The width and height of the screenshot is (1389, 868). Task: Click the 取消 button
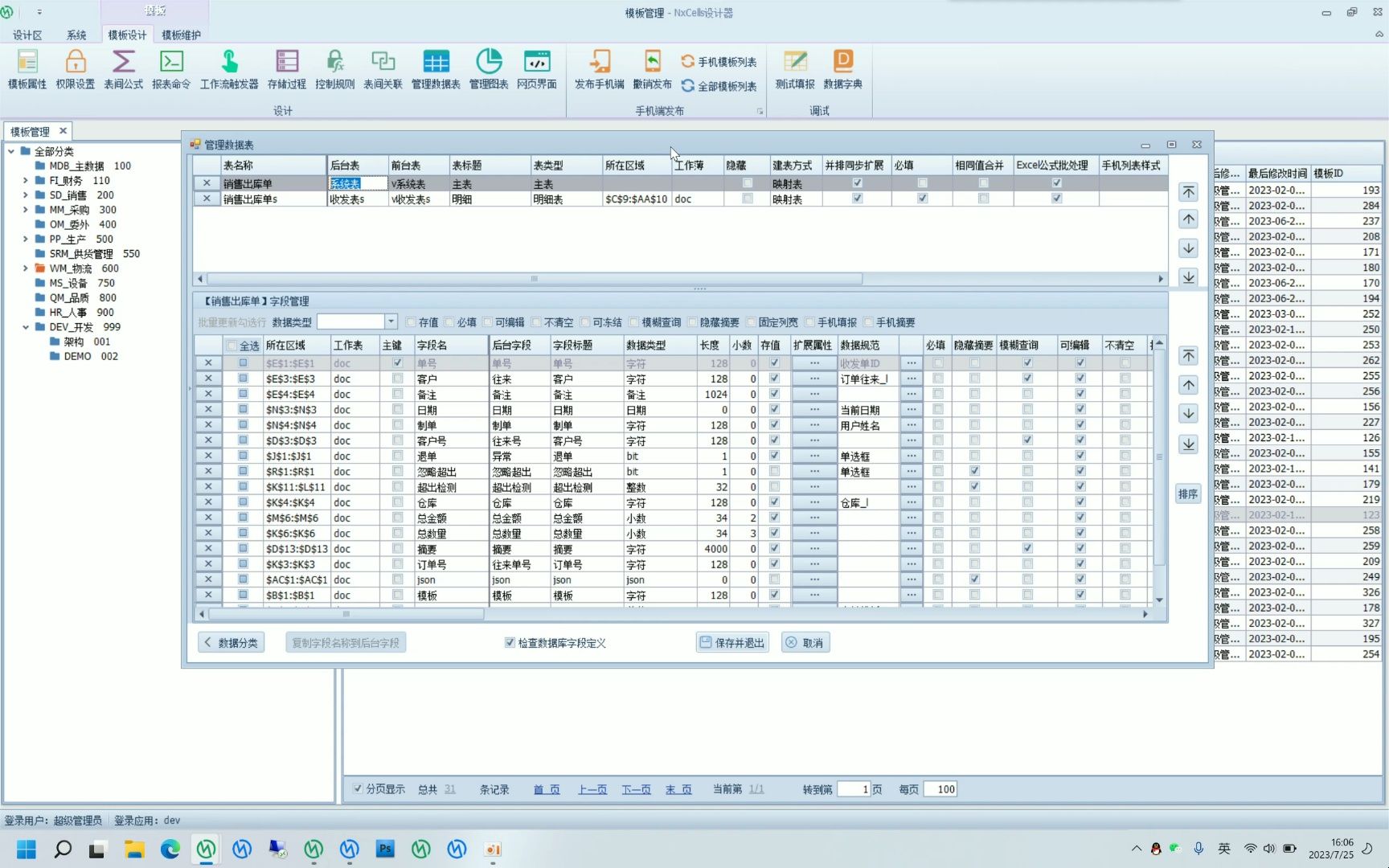pos(805,643)
